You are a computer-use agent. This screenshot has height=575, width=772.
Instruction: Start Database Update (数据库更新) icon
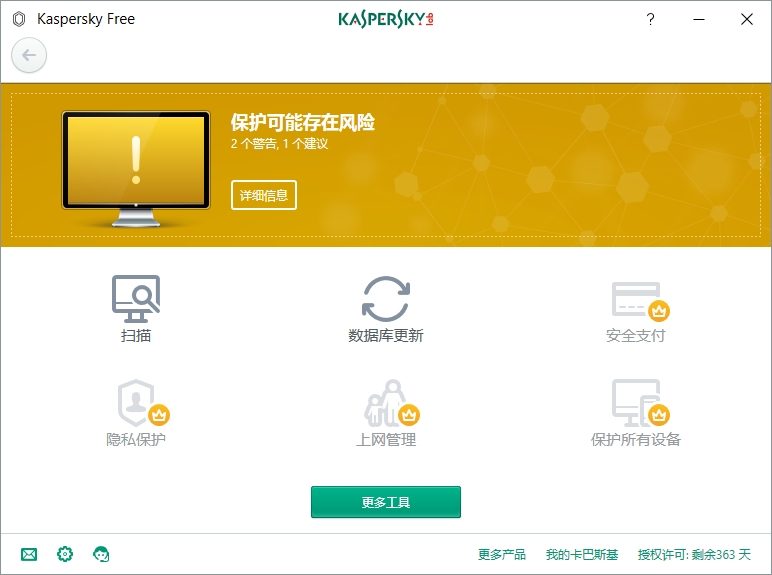[x=386, y=299]
